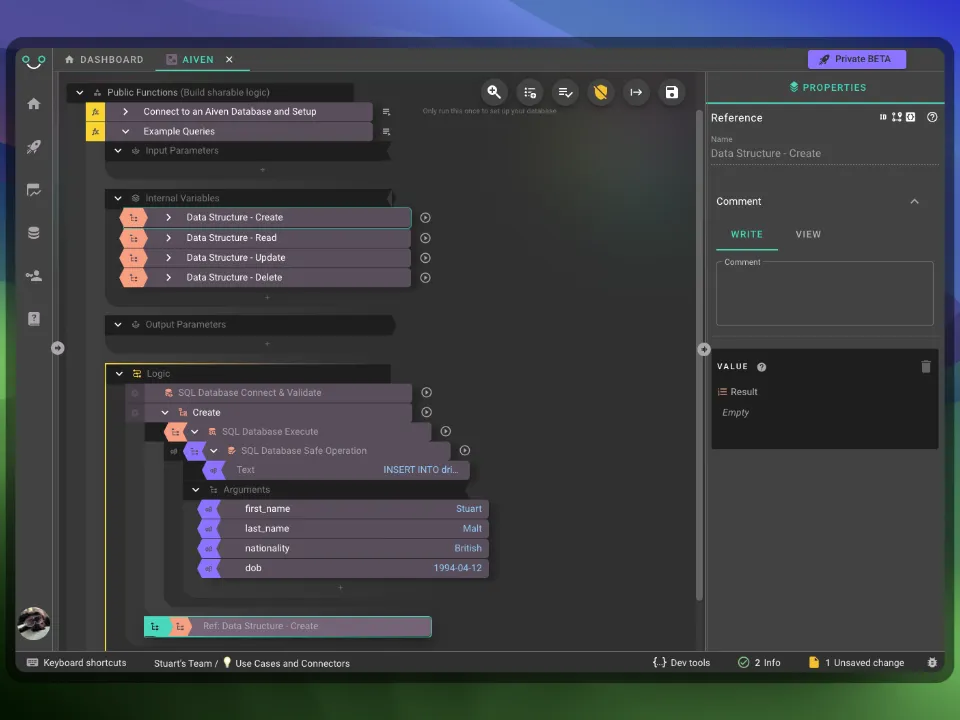
Task: Collapse the Comment section chevron
Action: [914, 201]
